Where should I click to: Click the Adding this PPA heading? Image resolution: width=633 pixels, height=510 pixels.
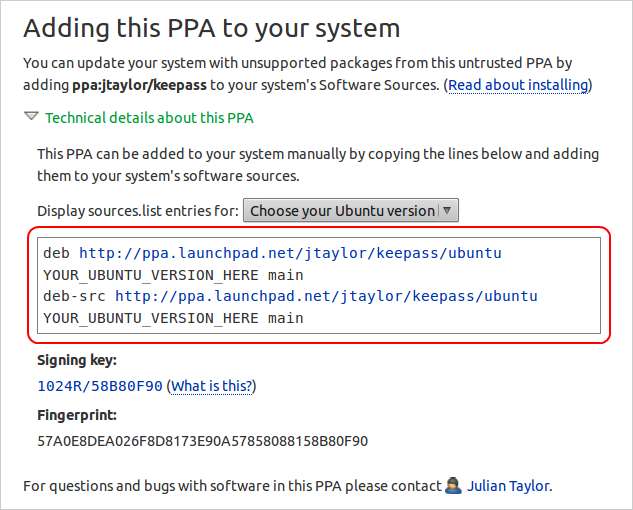pos(211,29)
